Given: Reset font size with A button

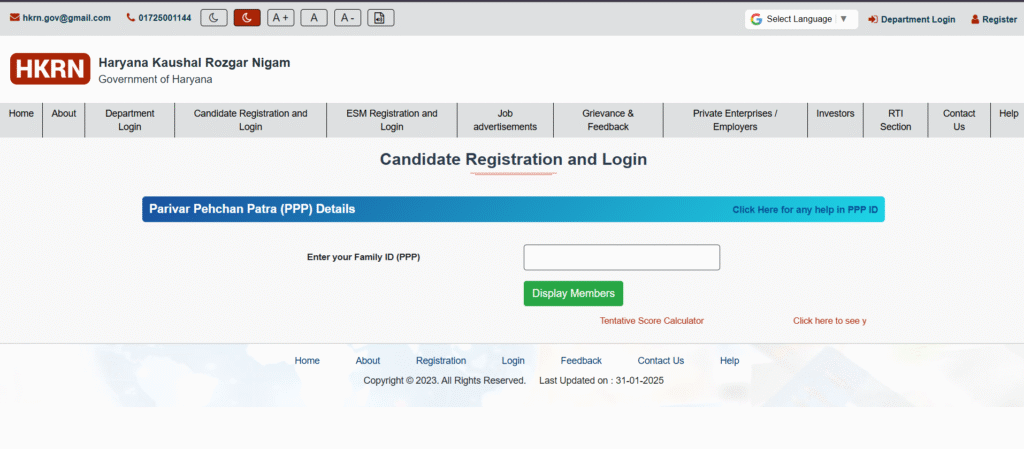Looking at the screenshot, I should [313, 18].
